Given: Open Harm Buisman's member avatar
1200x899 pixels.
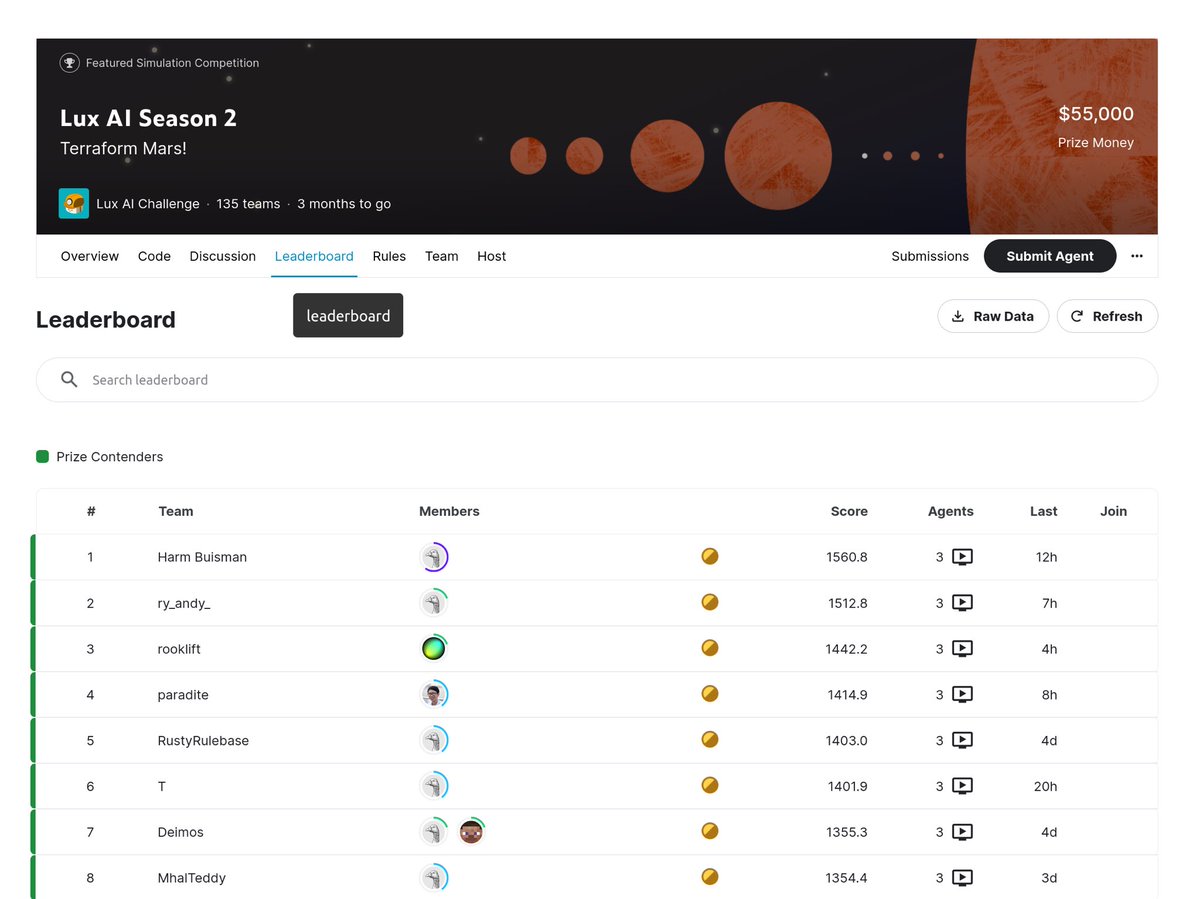Looking at the screenshot, I should coord(434,557).
